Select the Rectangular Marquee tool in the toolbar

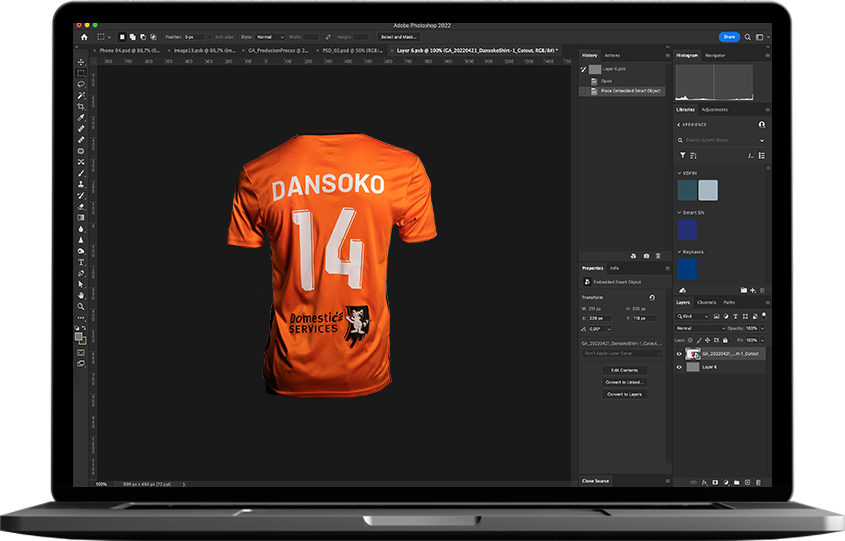(x=81, y=73)
